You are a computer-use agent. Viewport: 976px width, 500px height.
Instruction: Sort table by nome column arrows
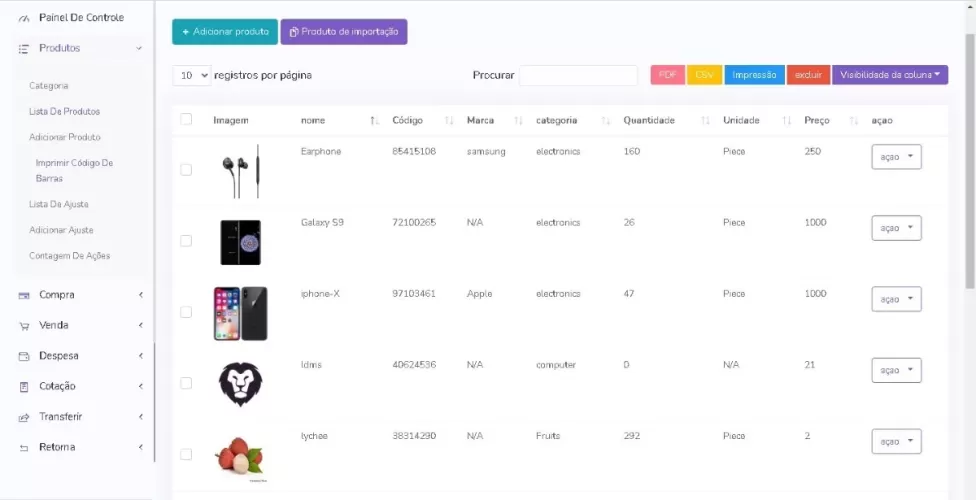coord(374,121)
